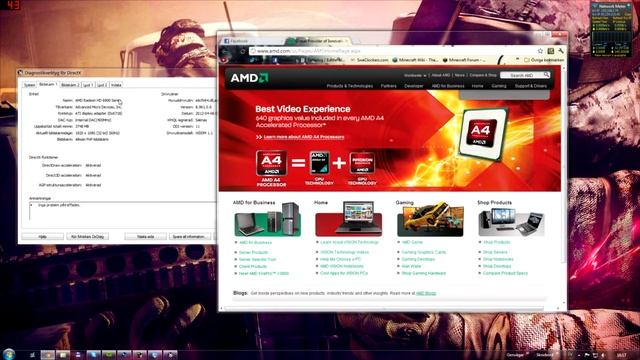Click the Windows Start orb
Image resolution: width=640 pixels, height=360 pixels.
tap(9, 354)
